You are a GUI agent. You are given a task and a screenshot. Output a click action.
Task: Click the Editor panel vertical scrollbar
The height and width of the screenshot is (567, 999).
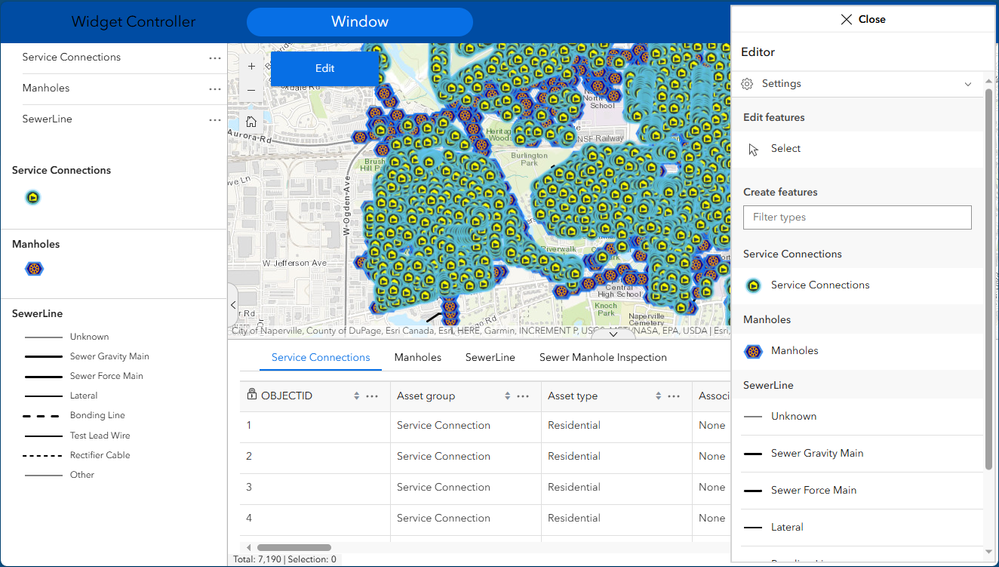989,278
